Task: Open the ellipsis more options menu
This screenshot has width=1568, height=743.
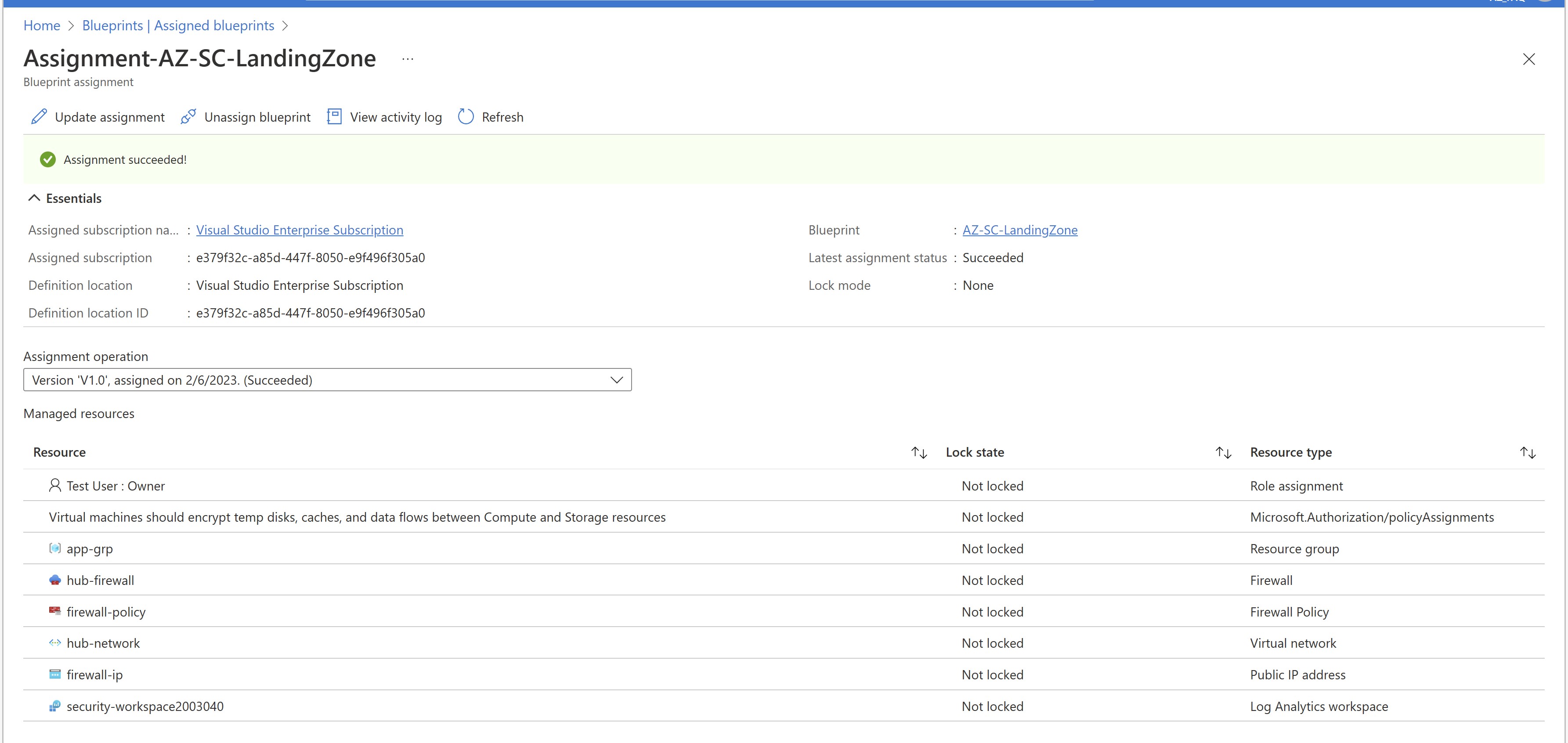Action: pyautogui.click(x=408, y=59)
